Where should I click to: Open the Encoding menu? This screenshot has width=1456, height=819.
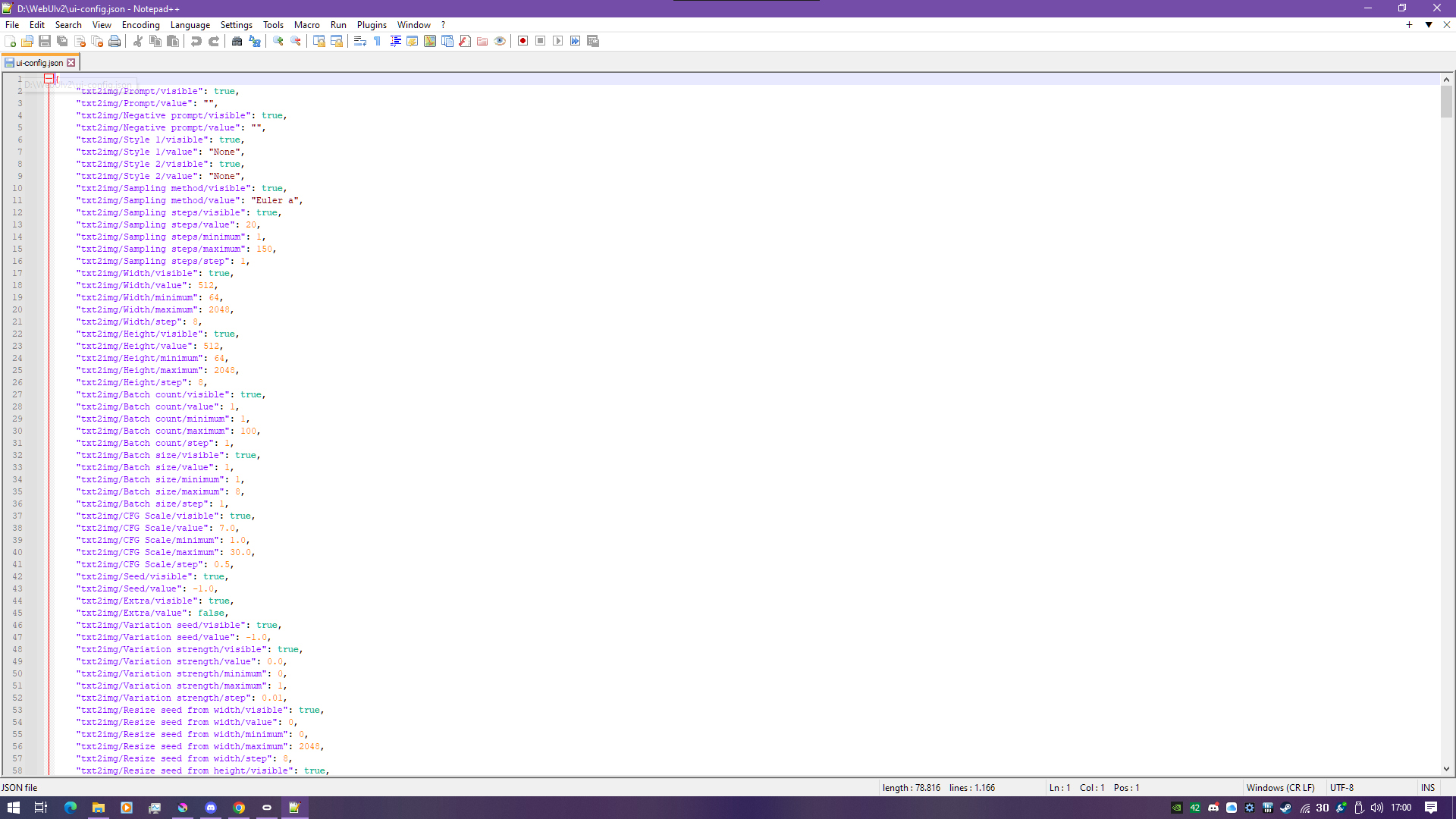click(x=140, y=25)
